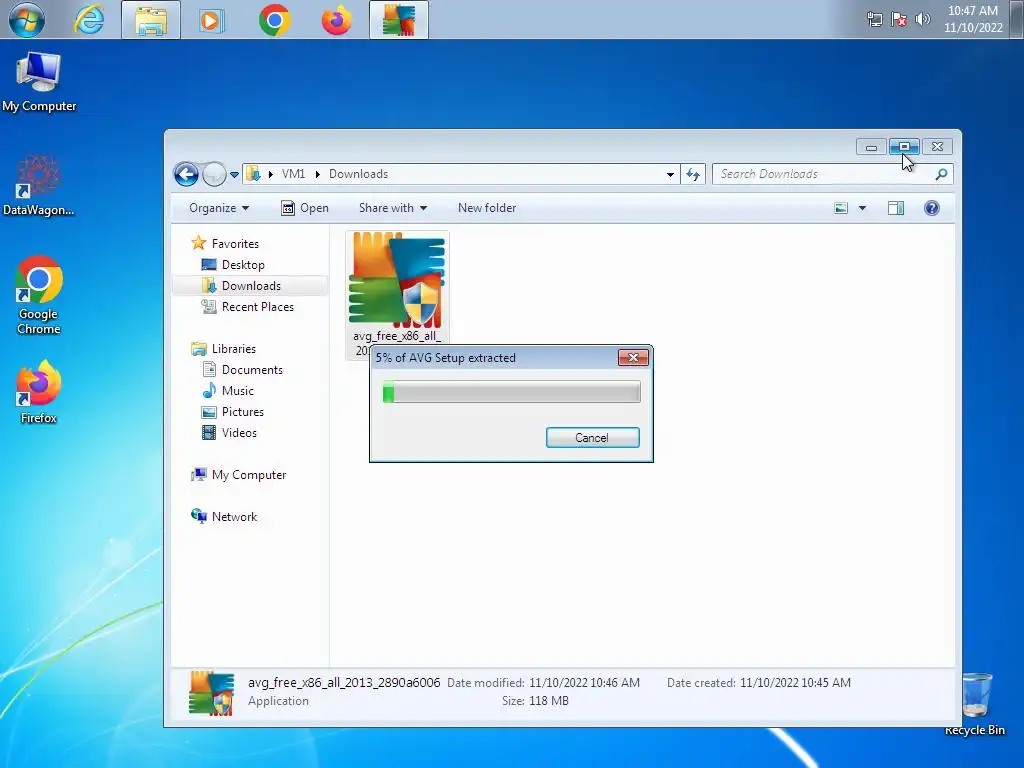Select Google Chrome desktop shortcut

pyautogui.click(x=39, y=296)
